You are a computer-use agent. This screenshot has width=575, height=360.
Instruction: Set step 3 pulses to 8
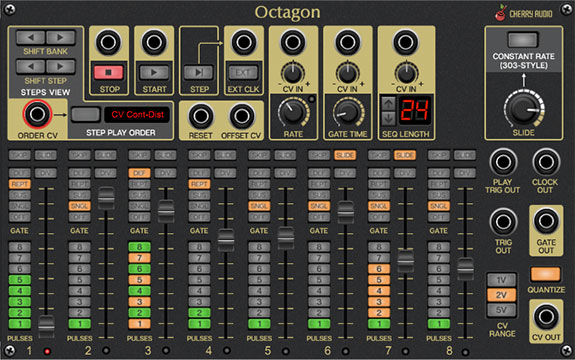pos(139,247)
